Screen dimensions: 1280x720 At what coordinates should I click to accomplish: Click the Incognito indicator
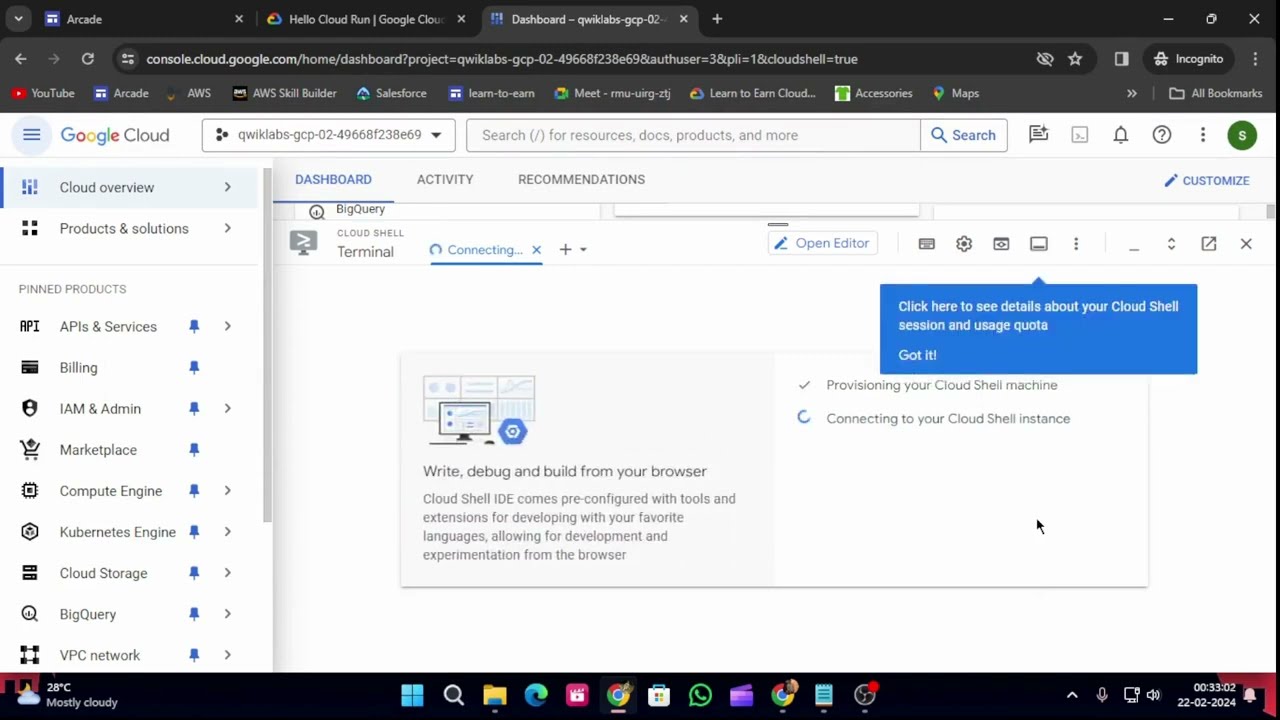(1188, 59)
